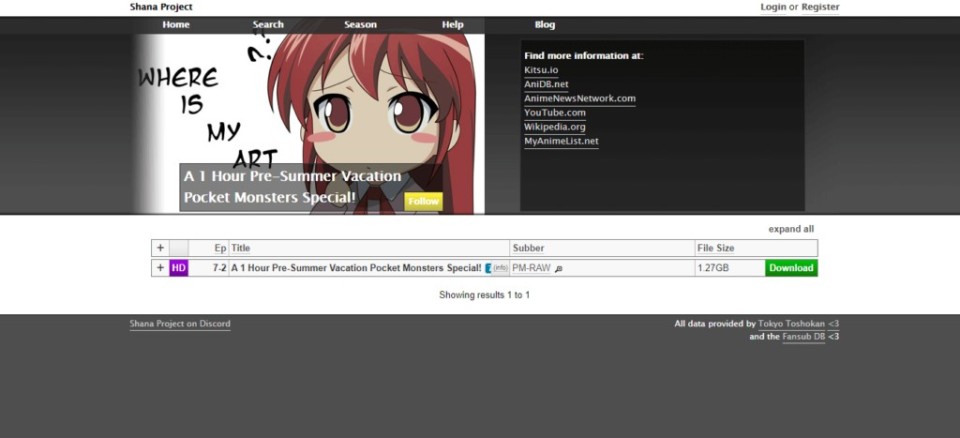Click the Subber column header
Viewport: 960px width, 438px height.
click(528, 248)
